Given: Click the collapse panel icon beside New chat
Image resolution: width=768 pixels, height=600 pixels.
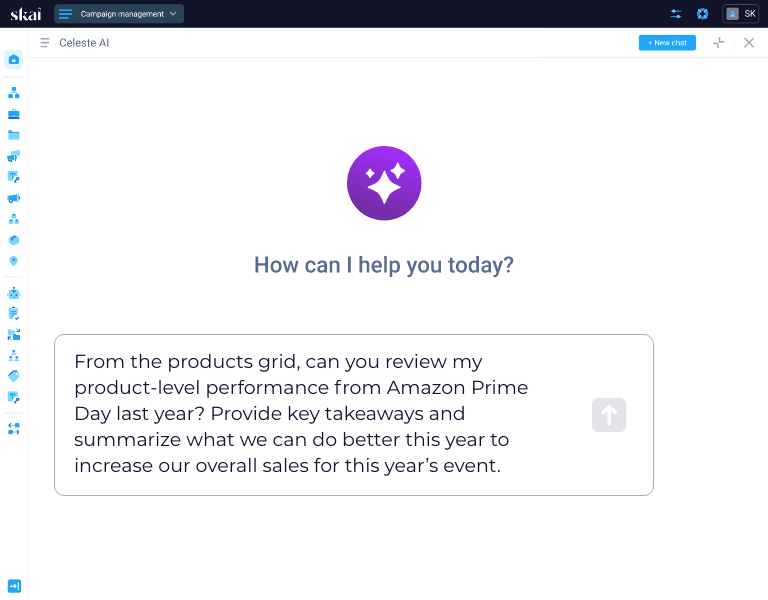Looking at the screenshot, I should click(x=719, y=43).
